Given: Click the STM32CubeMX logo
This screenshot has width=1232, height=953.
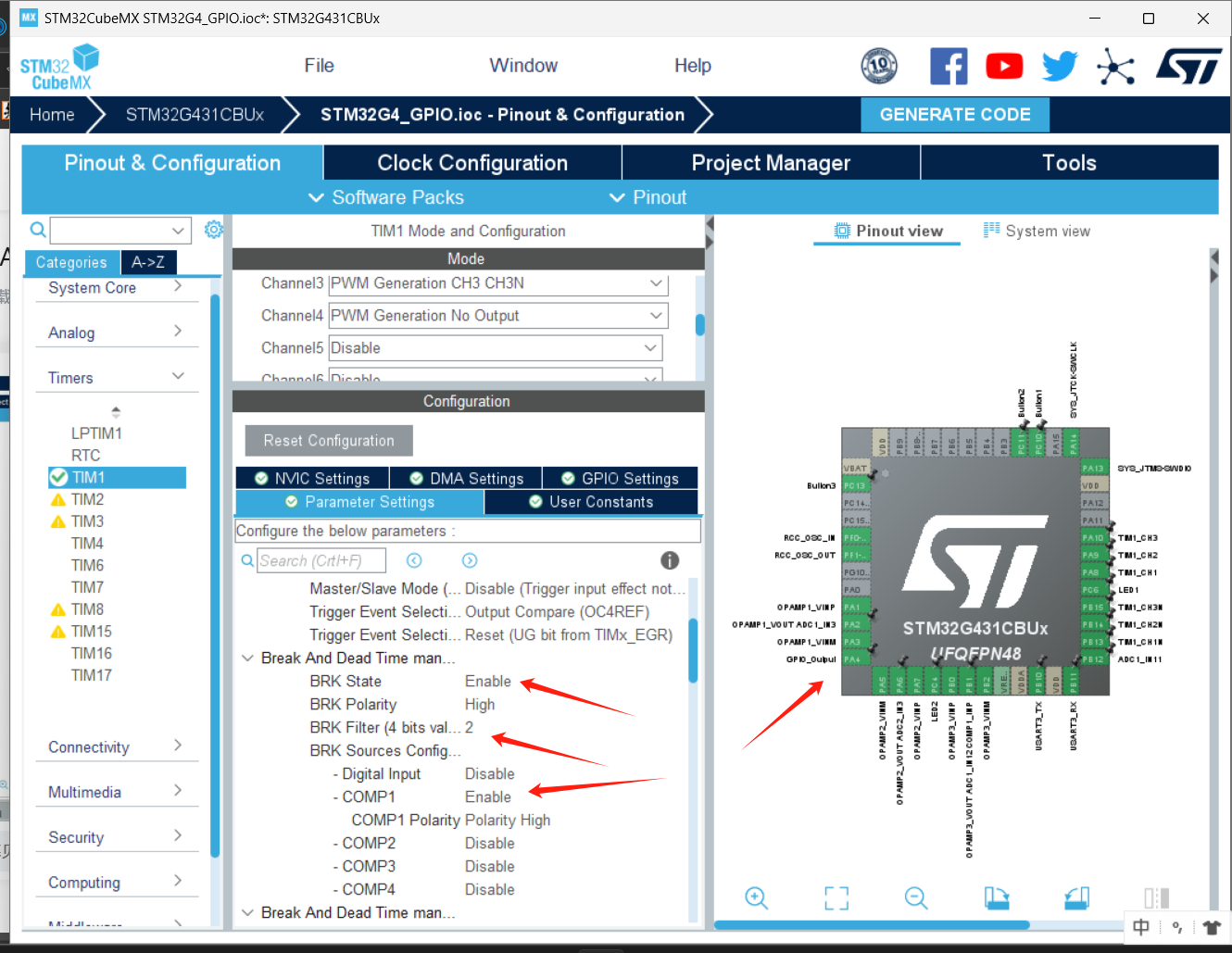Looking at the screenshot, I should [59, 68].
